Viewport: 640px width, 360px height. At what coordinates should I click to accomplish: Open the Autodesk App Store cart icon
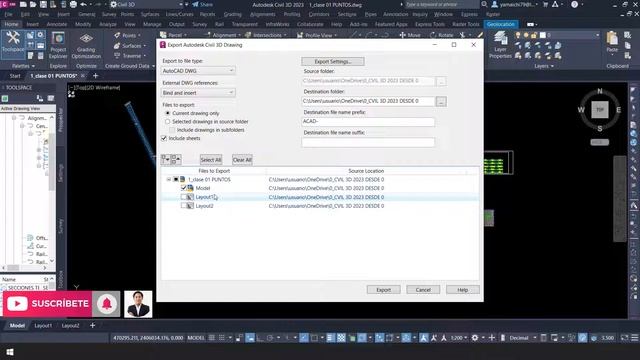coord(545,4)
